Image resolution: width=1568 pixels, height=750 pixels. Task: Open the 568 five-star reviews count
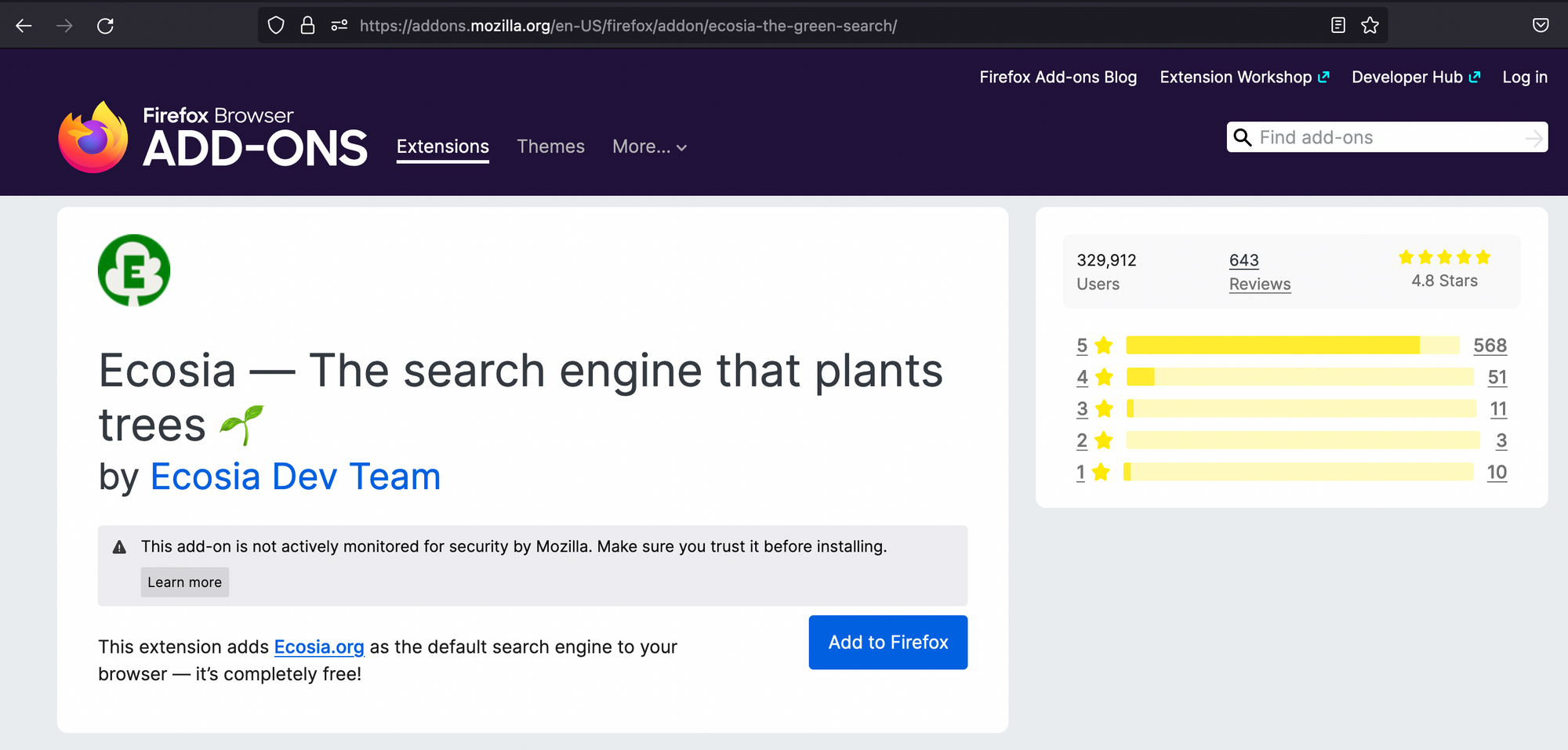coord(1490,346)
